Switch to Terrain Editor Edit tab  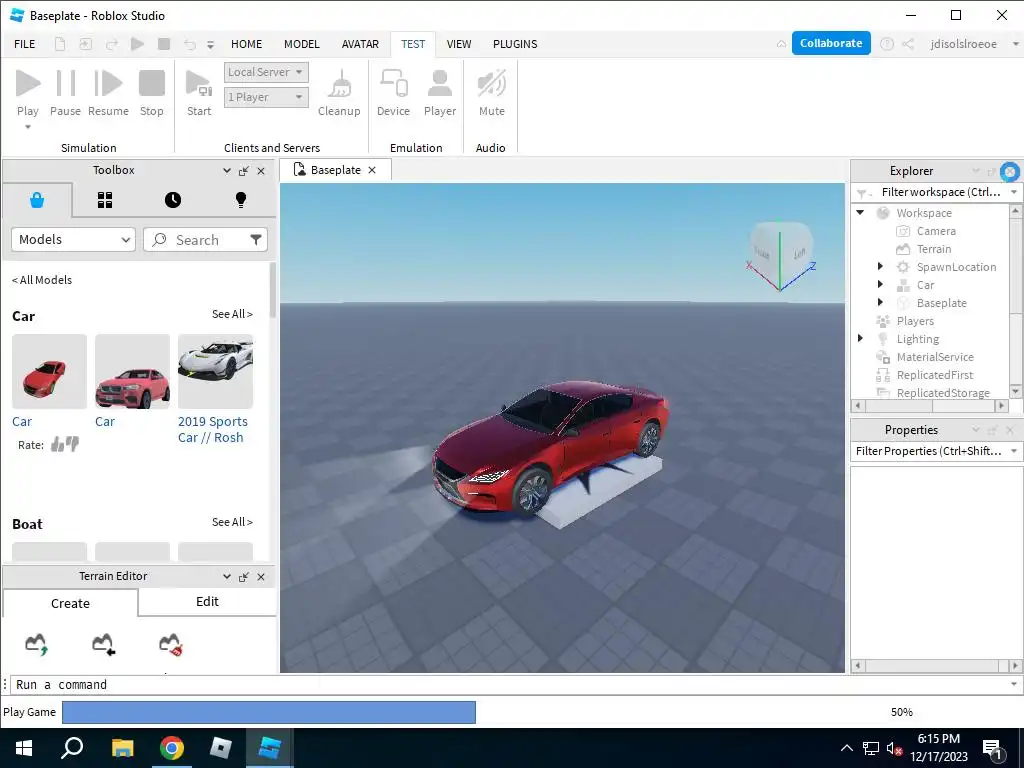[x=207, y=601]
